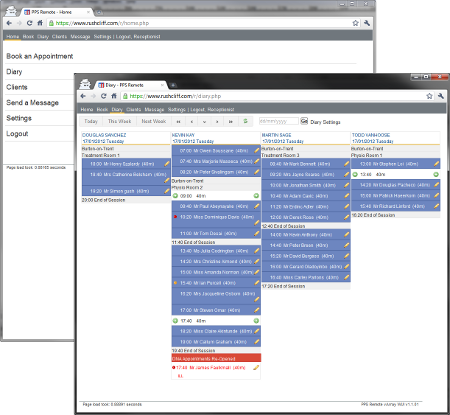The image size is (450, 415).
Task: Expand the down-chevron date picker button
Action: tap(204, 122)
